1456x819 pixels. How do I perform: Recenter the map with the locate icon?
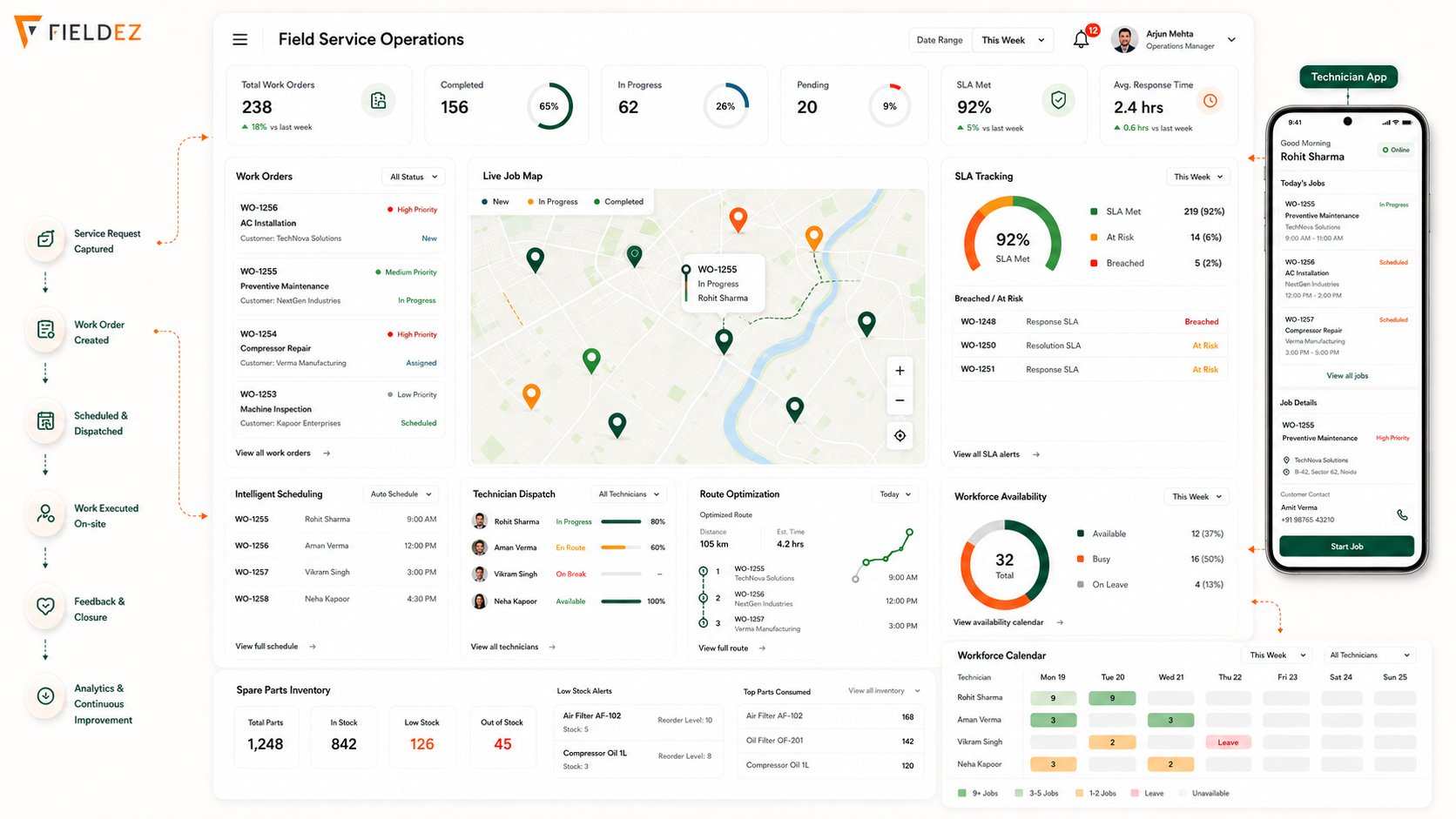point(900,435)
